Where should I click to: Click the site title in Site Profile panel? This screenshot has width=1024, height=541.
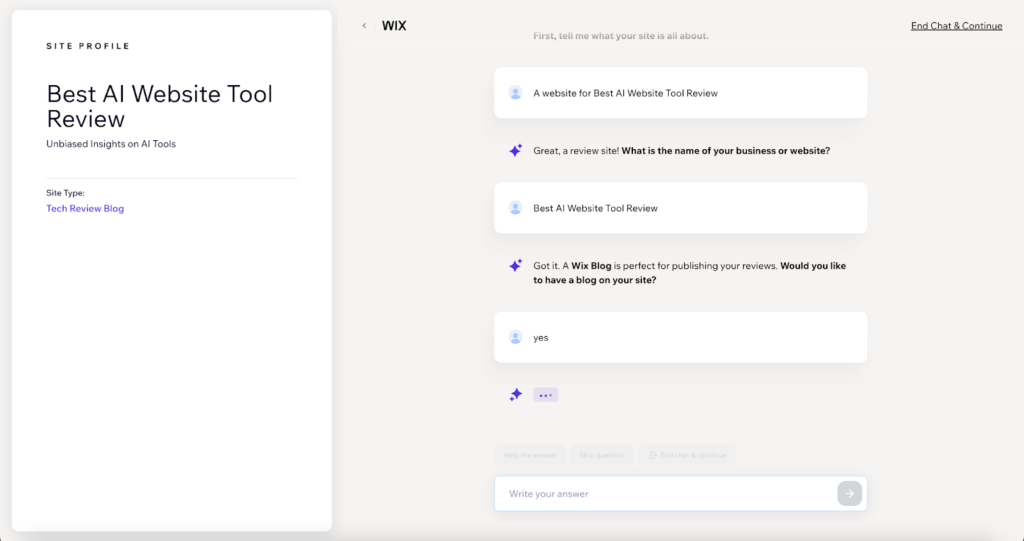pos(160,106)
